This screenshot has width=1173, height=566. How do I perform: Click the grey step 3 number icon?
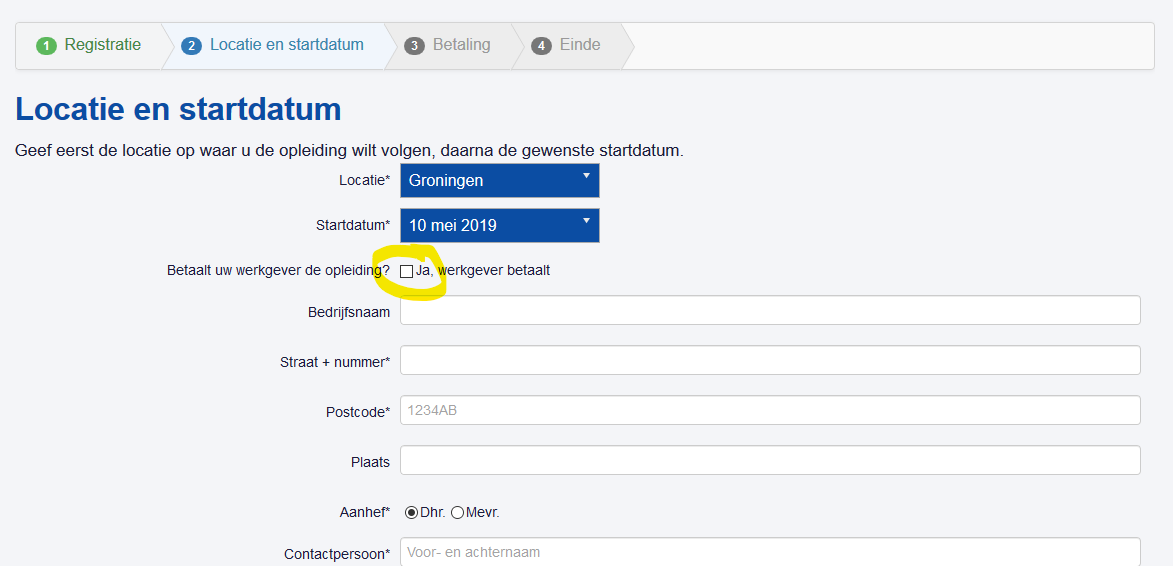click(x=414, y=46)
